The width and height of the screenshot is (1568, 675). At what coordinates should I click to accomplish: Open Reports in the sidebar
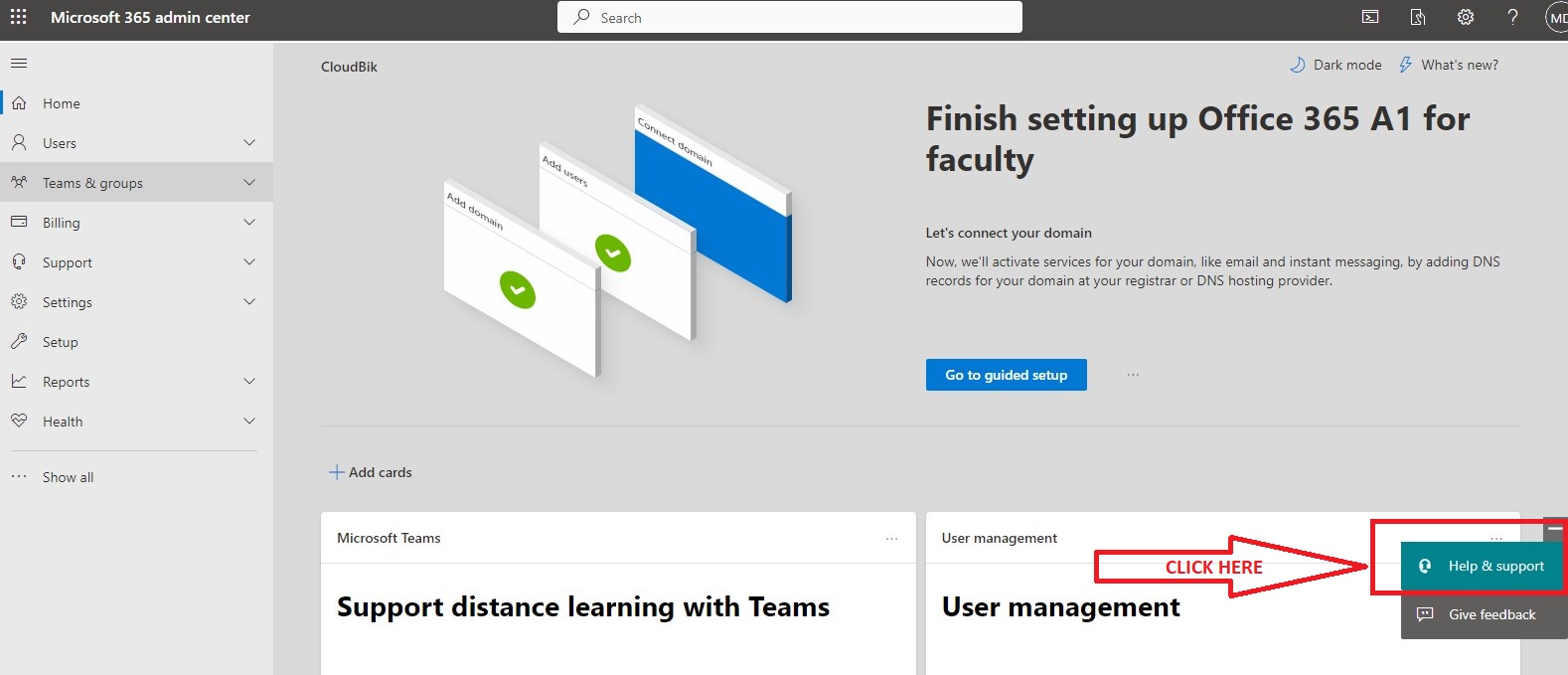click(x=66, y=382)
